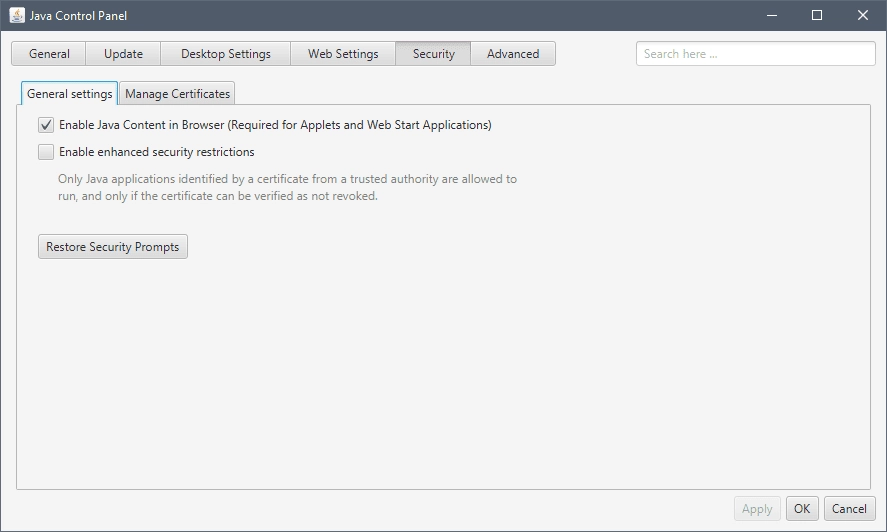The image size is (887, 532).
Task: Select the Security tab
Action: [433, 54]
